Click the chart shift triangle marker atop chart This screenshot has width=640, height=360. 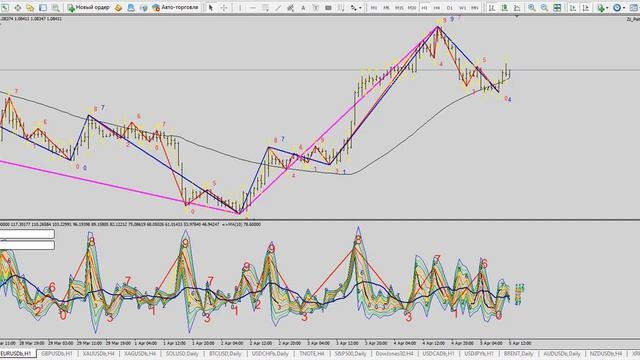pos(517,17)
